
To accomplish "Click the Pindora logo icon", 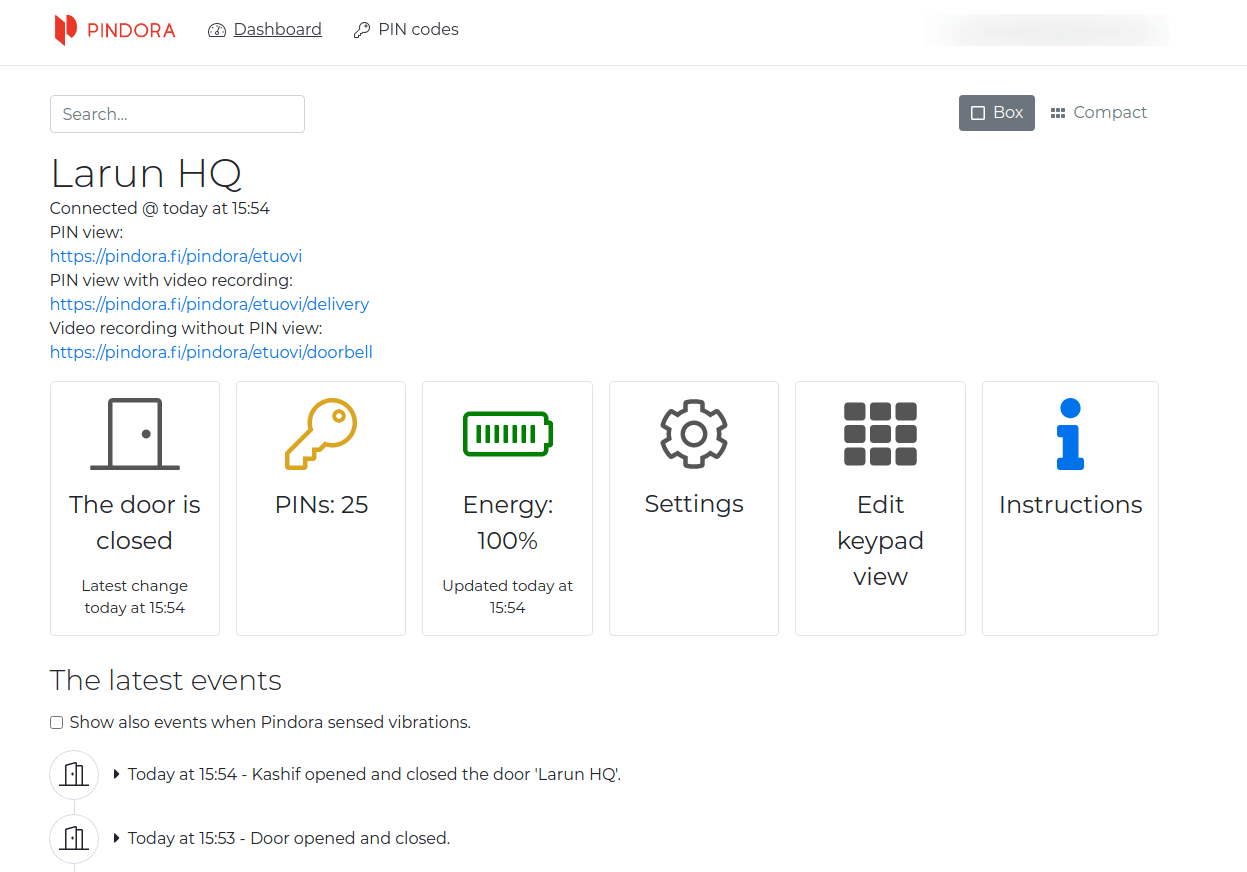I will [66, 29].
